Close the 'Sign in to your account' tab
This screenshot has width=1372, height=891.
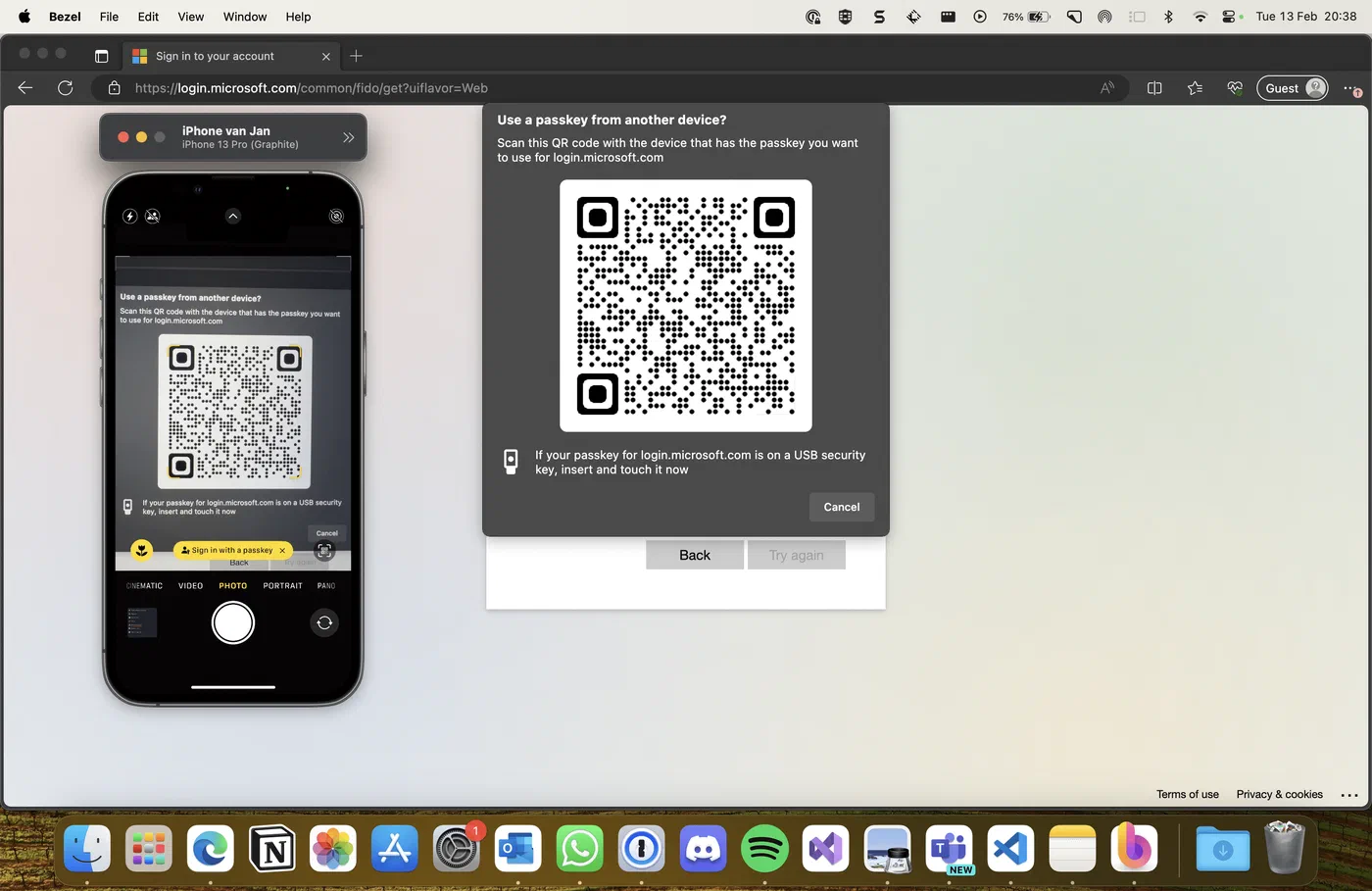tap(326, 56)
